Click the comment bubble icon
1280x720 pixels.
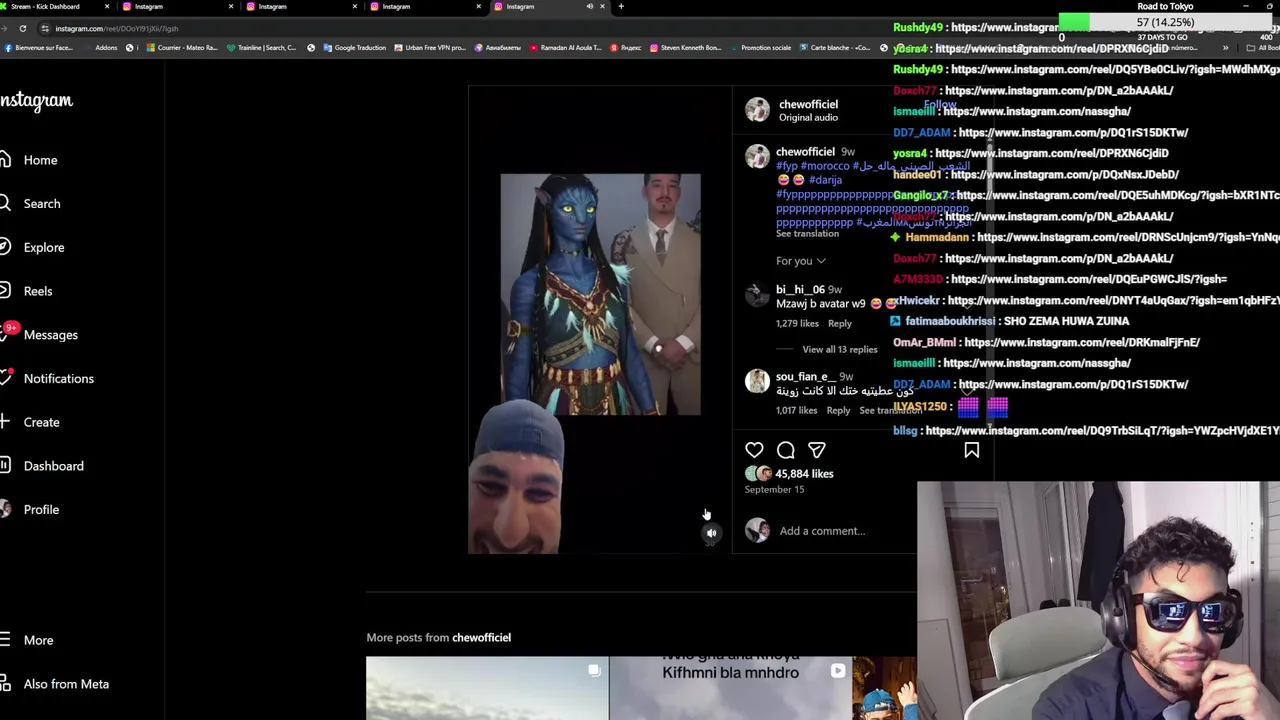[786, 450]
